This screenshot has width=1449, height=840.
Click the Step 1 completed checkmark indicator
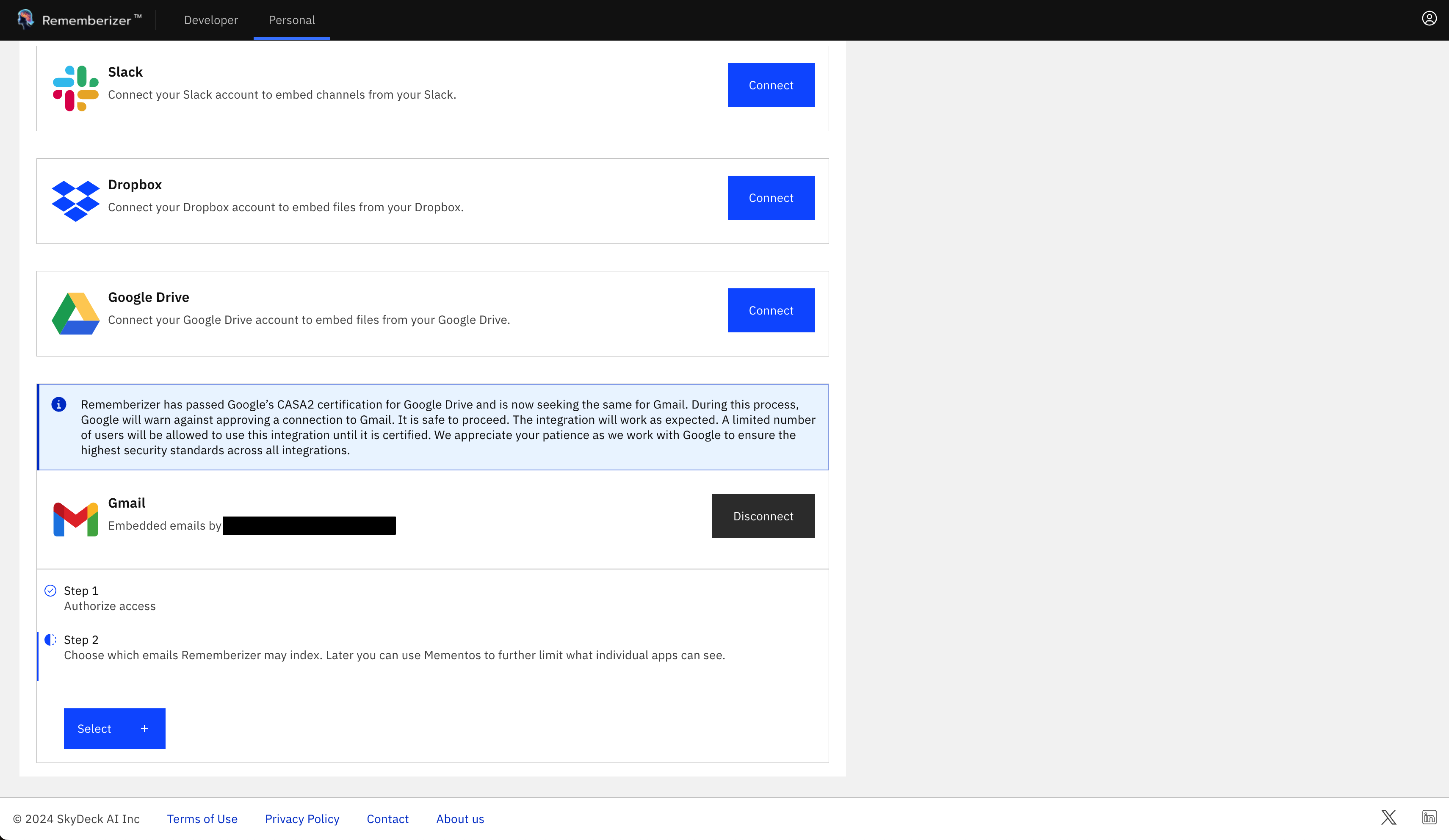[x=50, y=590]
